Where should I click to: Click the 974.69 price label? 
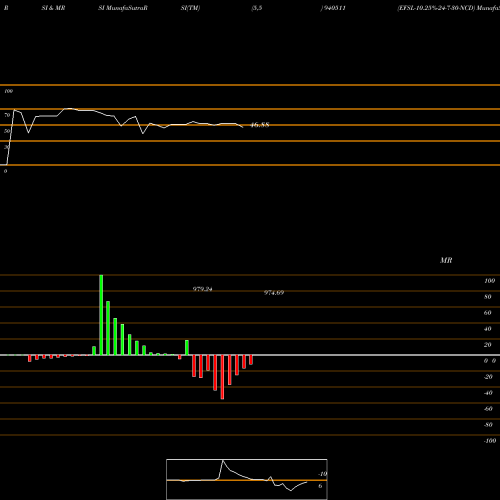(x=274, y=293)
